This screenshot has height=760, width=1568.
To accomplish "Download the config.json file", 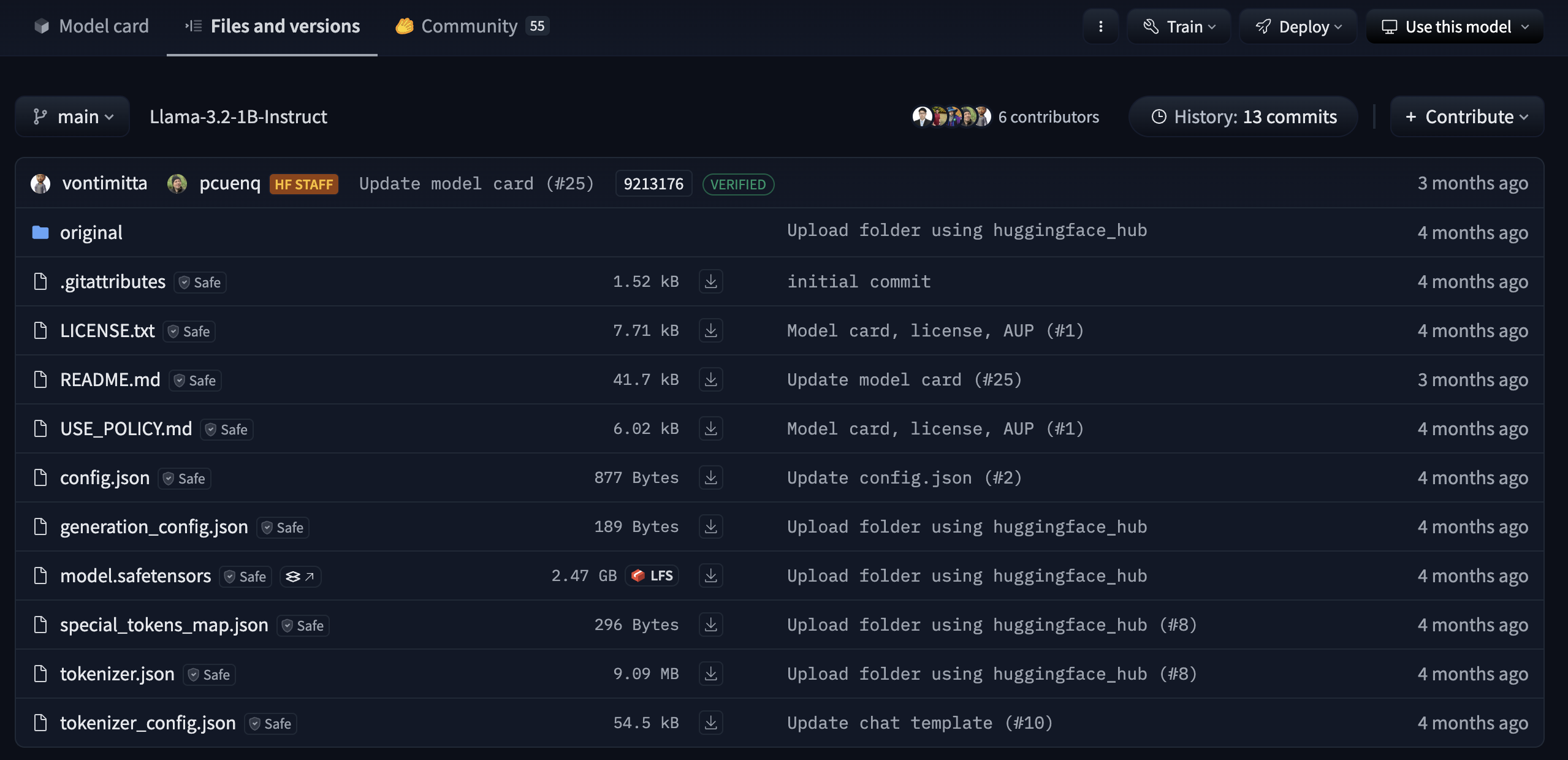I will (710, 477).
